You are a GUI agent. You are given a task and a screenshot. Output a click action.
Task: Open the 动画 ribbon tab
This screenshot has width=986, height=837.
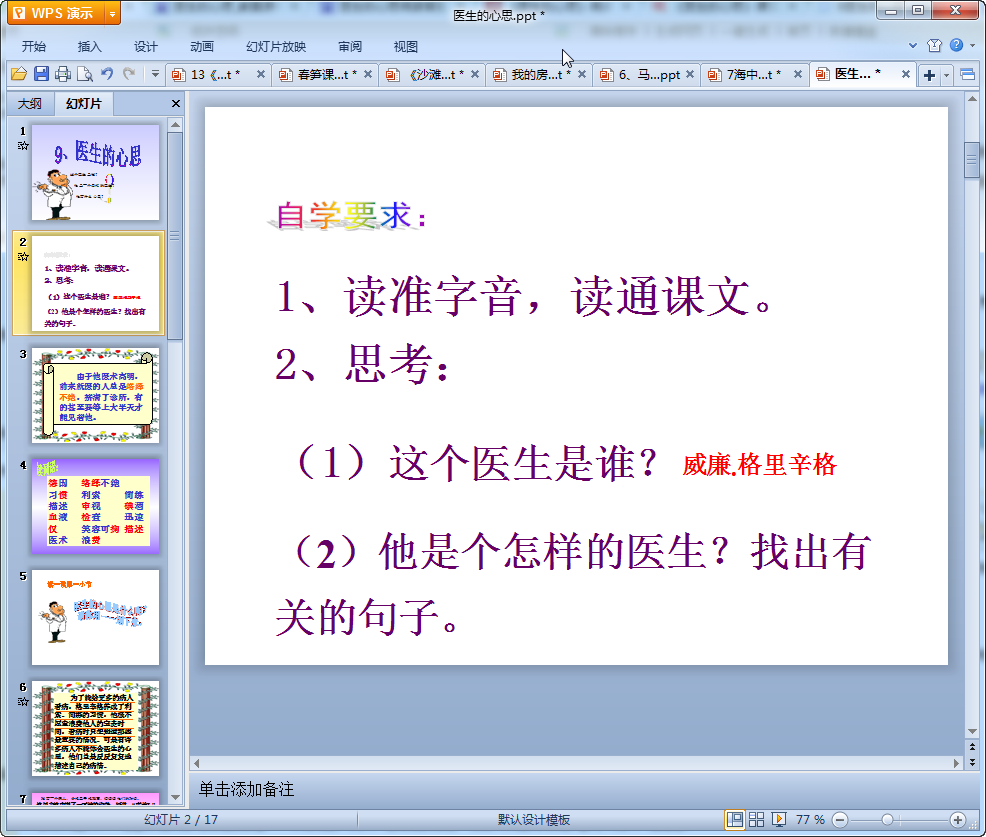click(x=202, y=47)
